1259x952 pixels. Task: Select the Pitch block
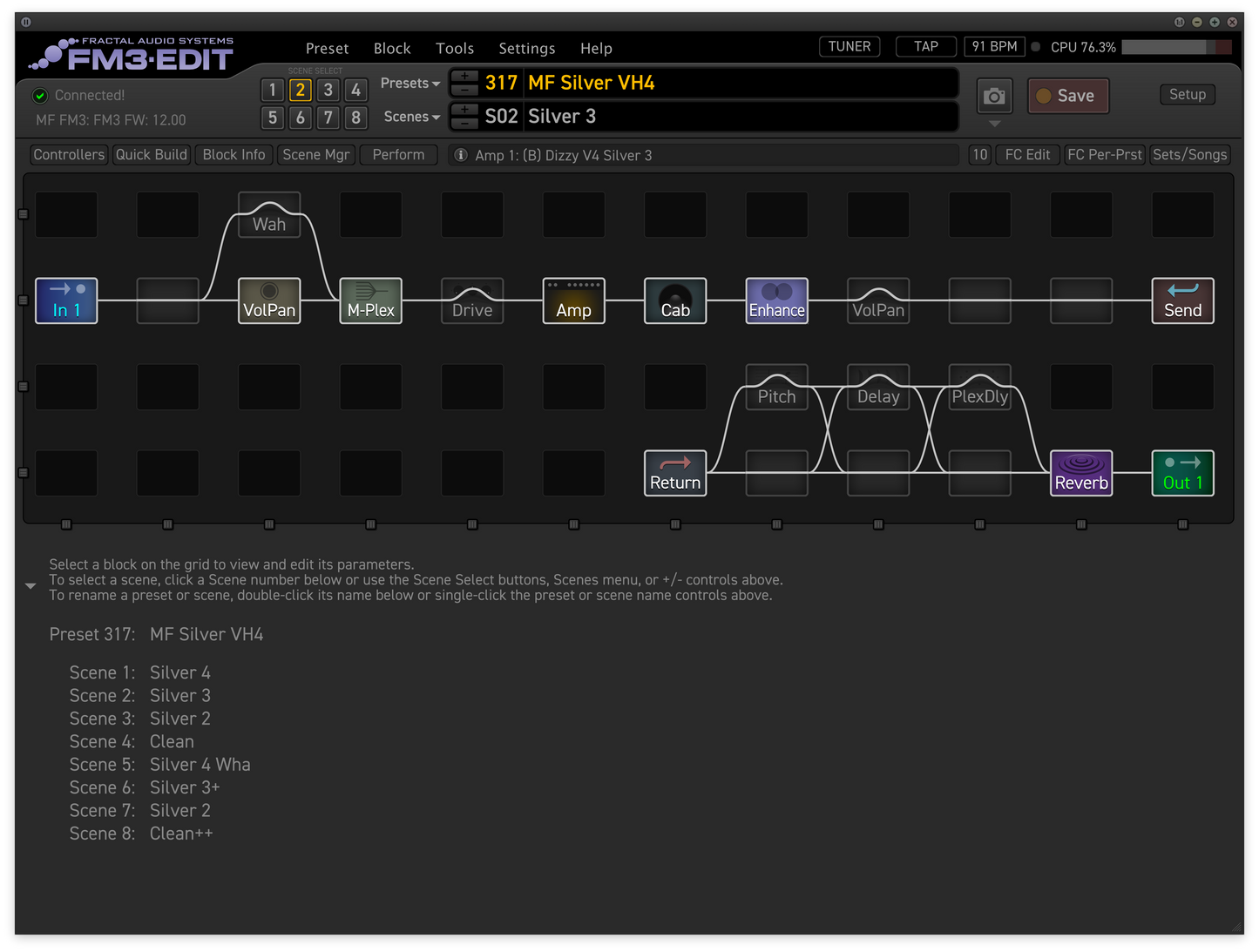tap(777, 388)
